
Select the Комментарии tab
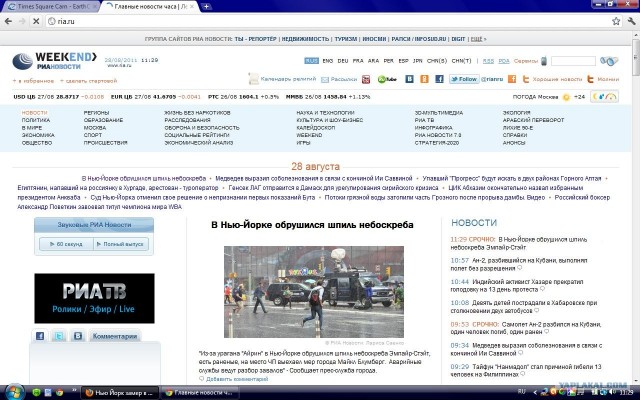[x=114, y=336]
